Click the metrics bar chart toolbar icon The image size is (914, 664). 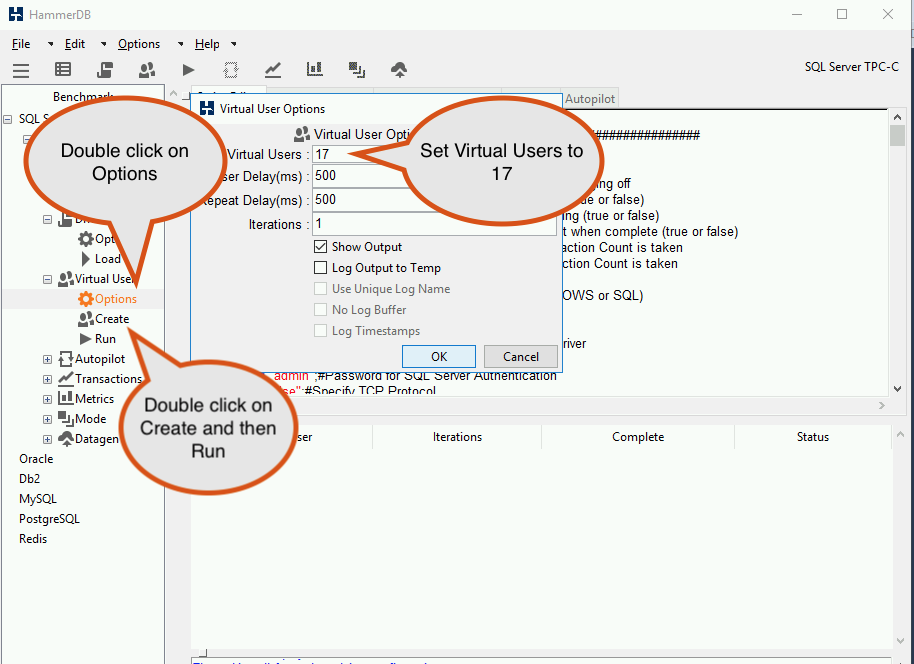click(x=315, y=69)
